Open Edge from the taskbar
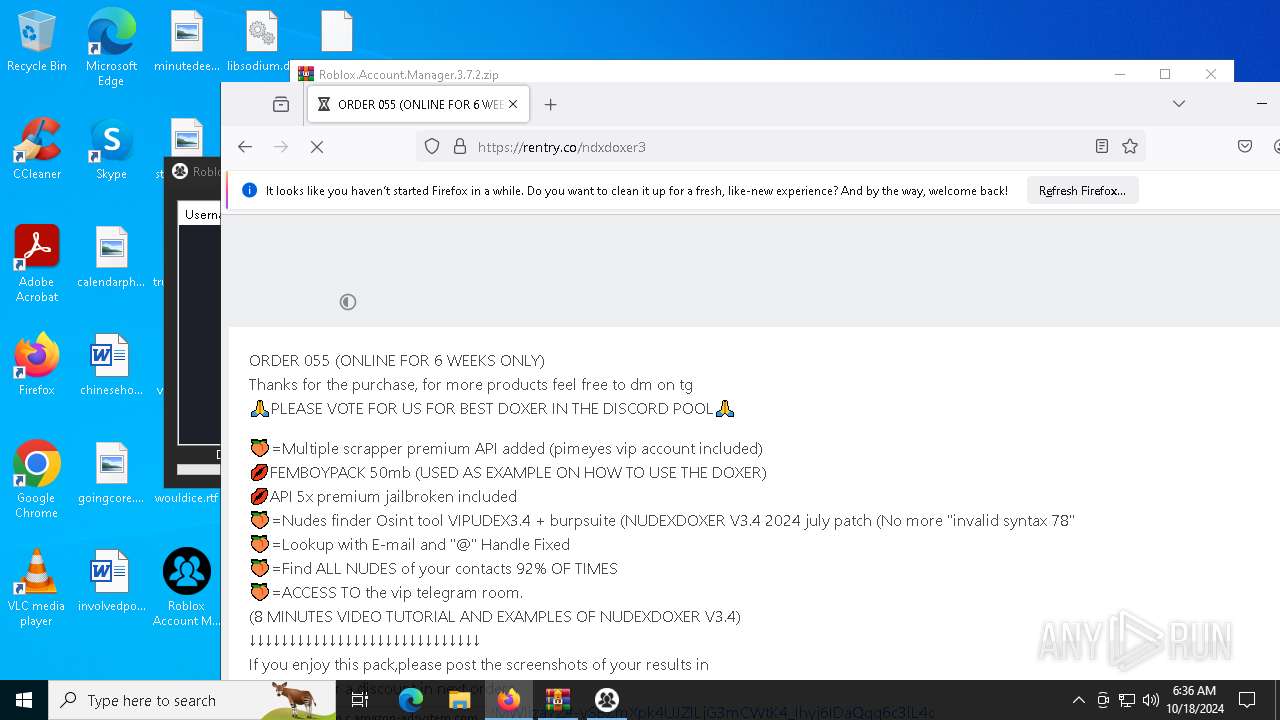The width and height of the screenshot is (1280, 720). [411, 700]
